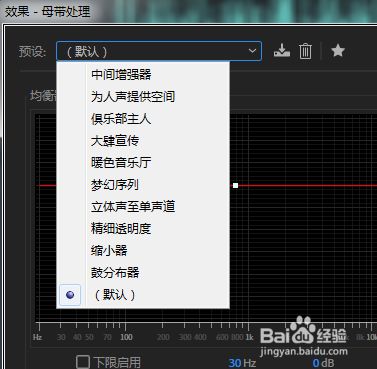377x369 pixels.
Task: Pick 精细透明度 in the list
Action: (143, 229)
